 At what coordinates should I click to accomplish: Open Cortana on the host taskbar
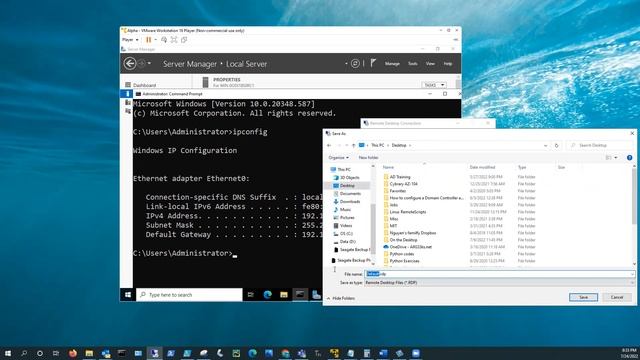[40, 353]
